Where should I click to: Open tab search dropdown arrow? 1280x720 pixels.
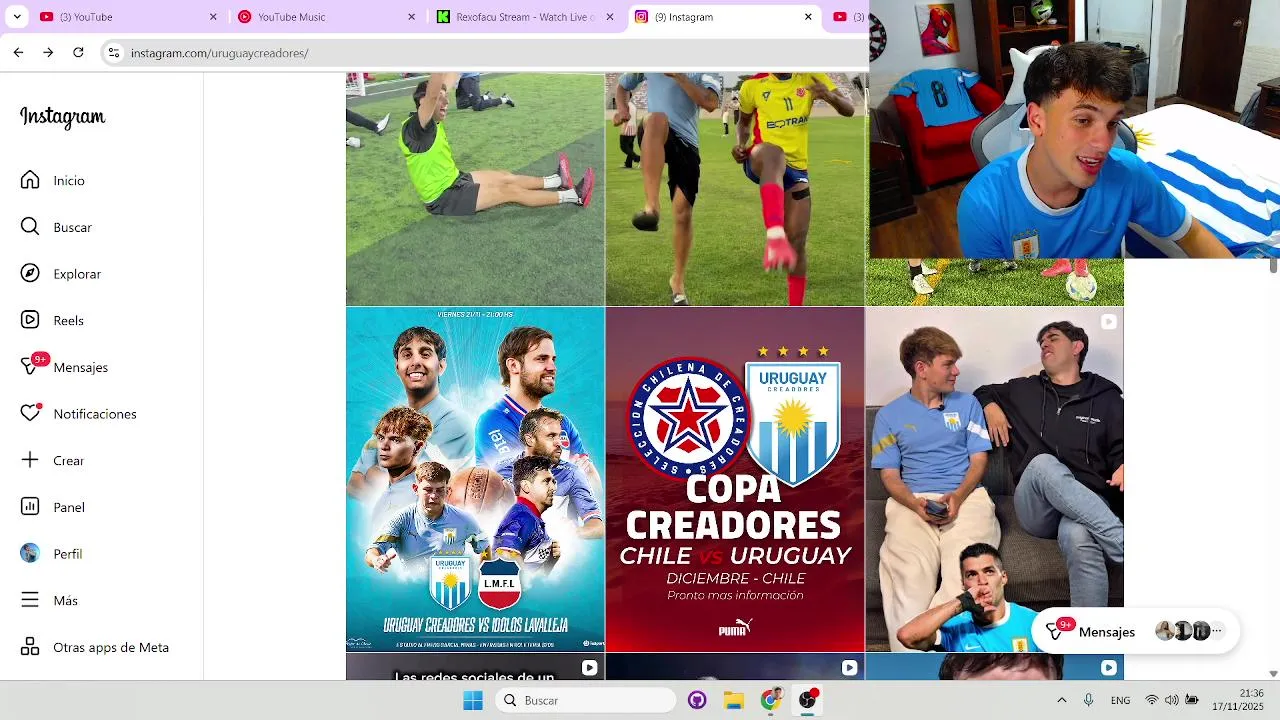pyautogui.click(x=17, y=17)
